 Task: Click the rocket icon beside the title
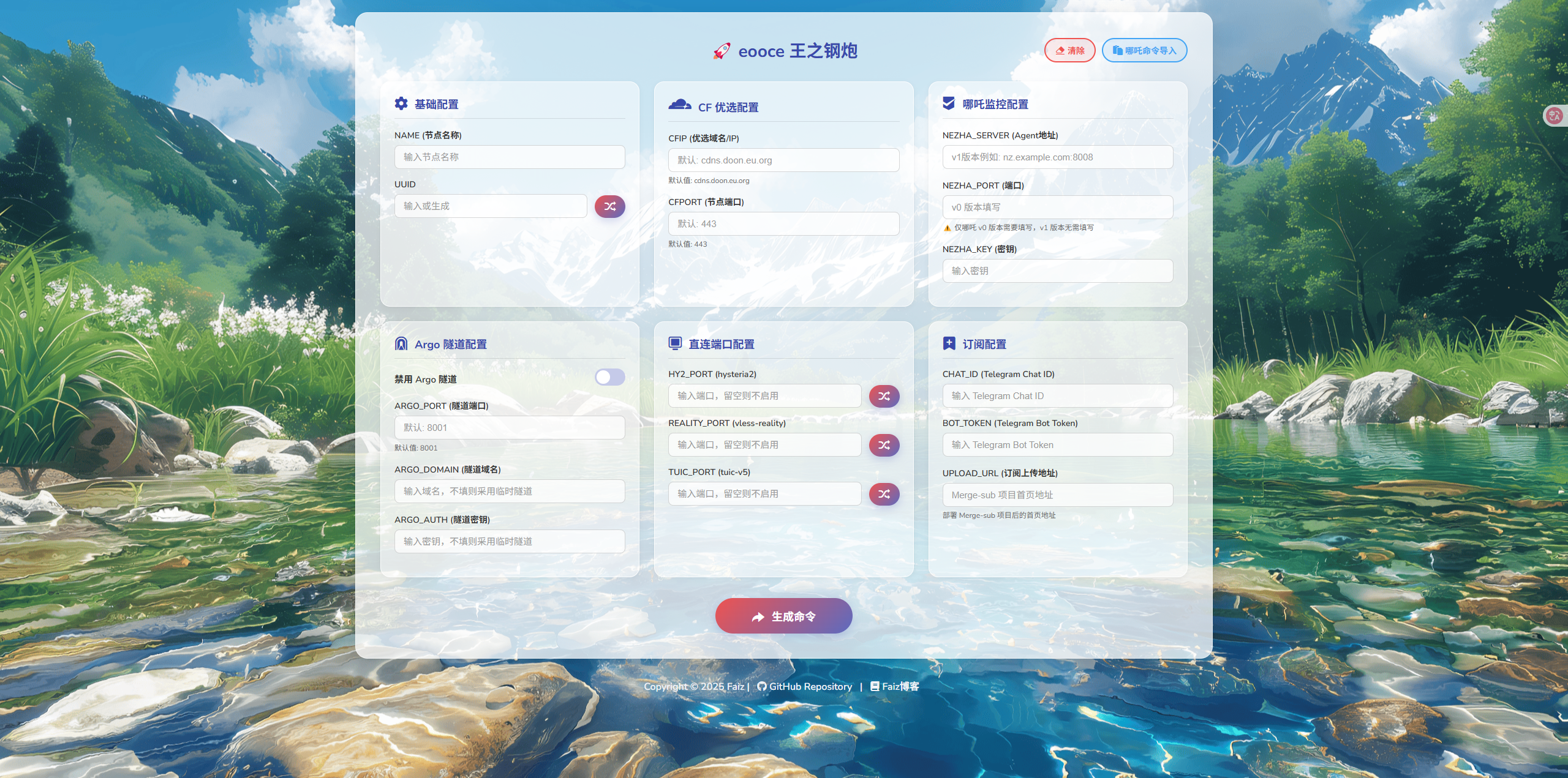click(x=722, y=51)
